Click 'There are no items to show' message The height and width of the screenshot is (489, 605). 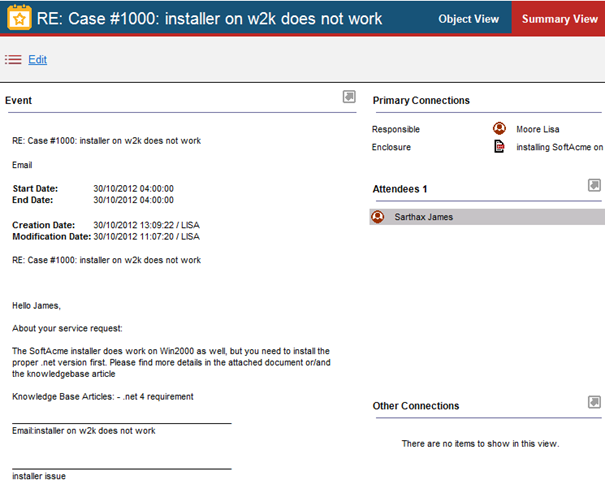480,444
